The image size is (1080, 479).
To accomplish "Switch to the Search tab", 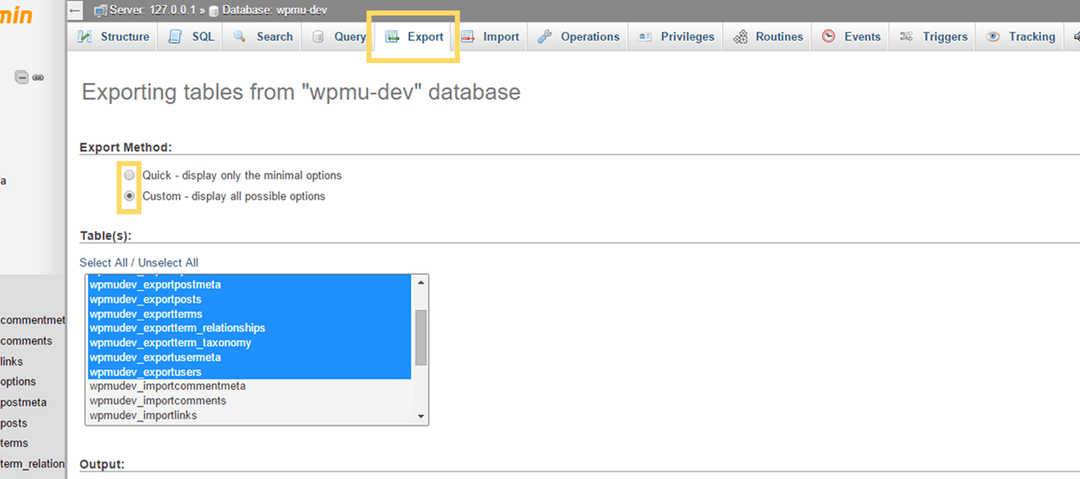I will (x=262, y=37).
